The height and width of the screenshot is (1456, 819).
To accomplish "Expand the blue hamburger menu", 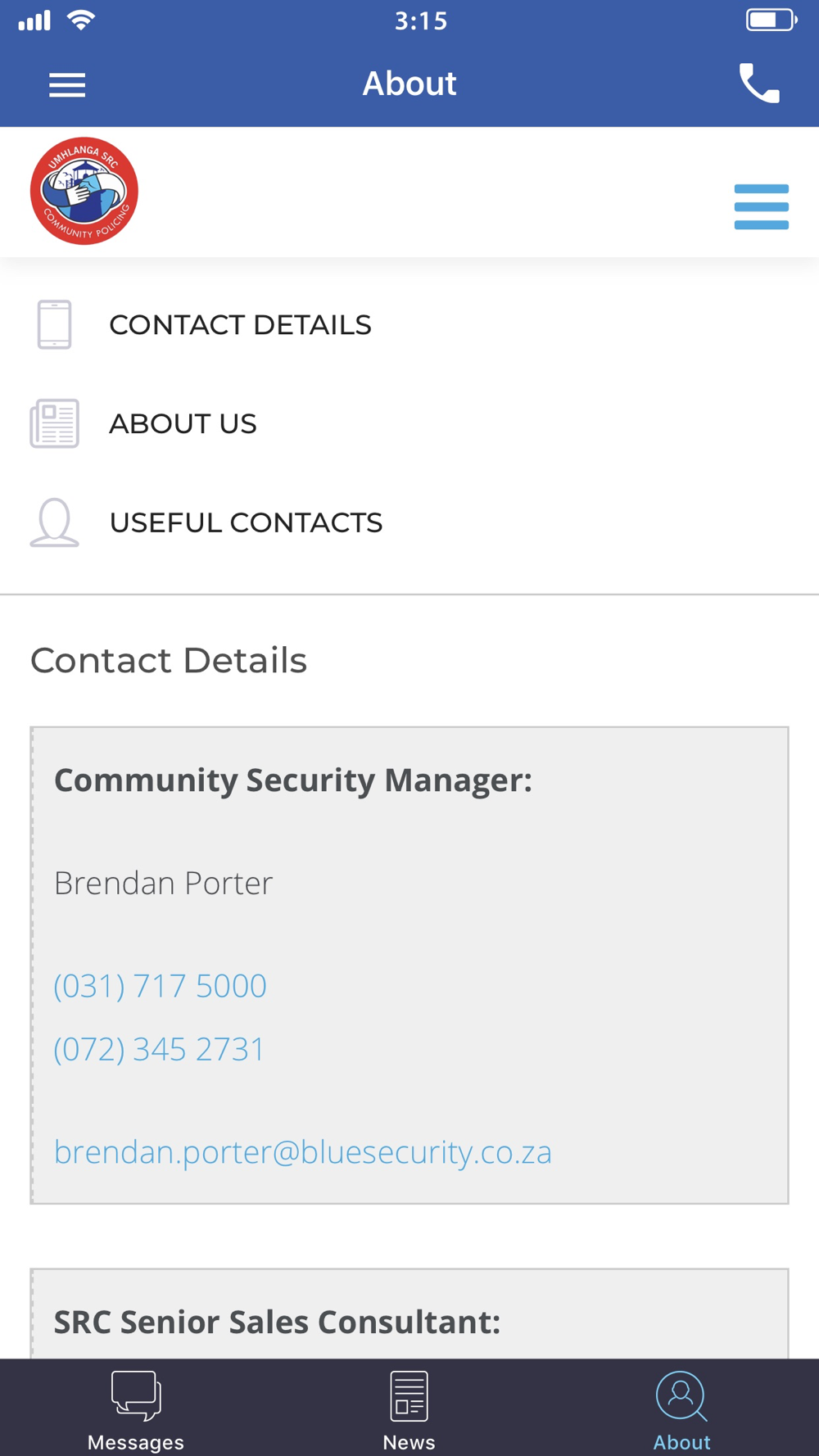I will pyautogui.click(x=761, y=206).
